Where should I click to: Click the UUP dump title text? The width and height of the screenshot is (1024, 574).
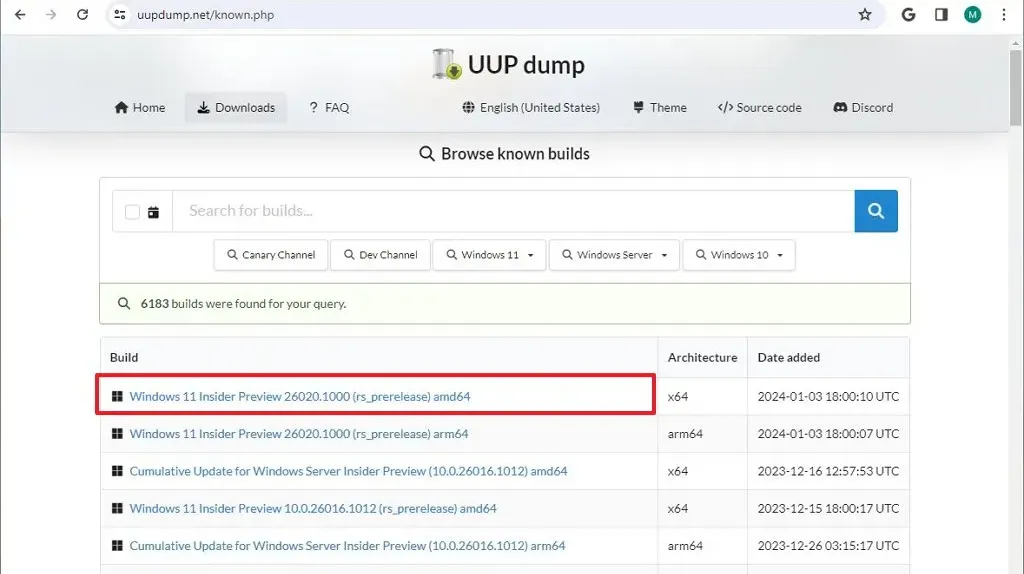pyautogui.click(x=526, y=65)
